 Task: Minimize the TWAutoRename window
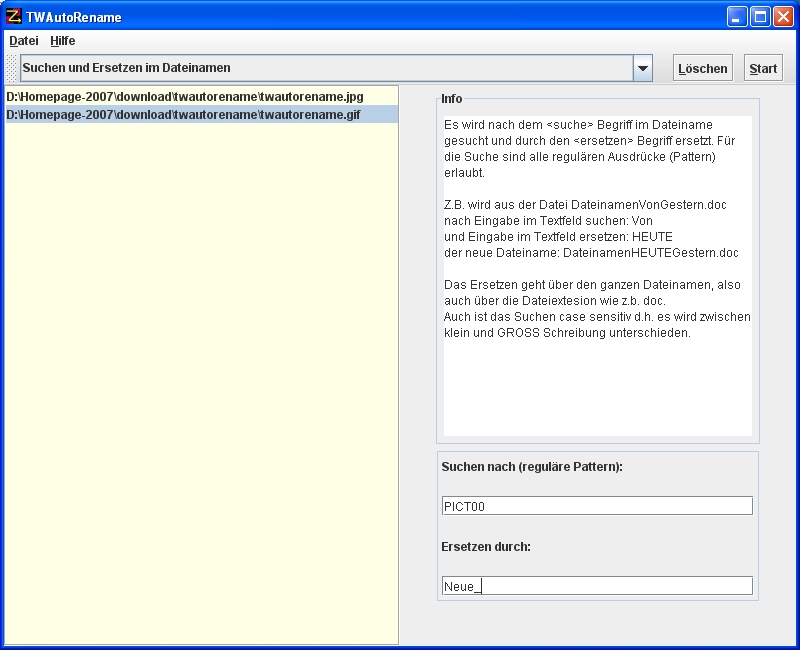point(736,17)
